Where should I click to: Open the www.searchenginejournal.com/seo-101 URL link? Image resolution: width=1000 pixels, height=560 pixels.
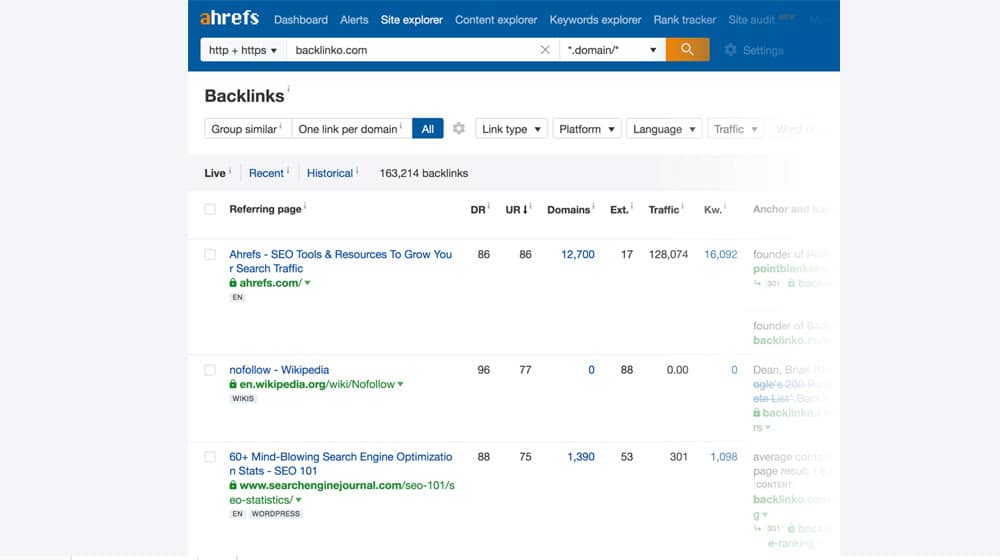click(342, 493)
